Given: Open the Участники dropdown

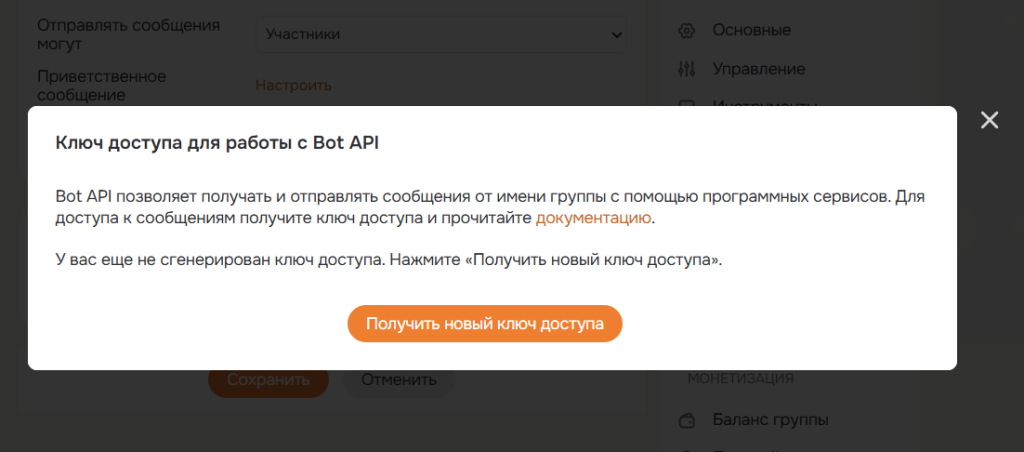Looking at the screenshot, I should pos(440,35).
